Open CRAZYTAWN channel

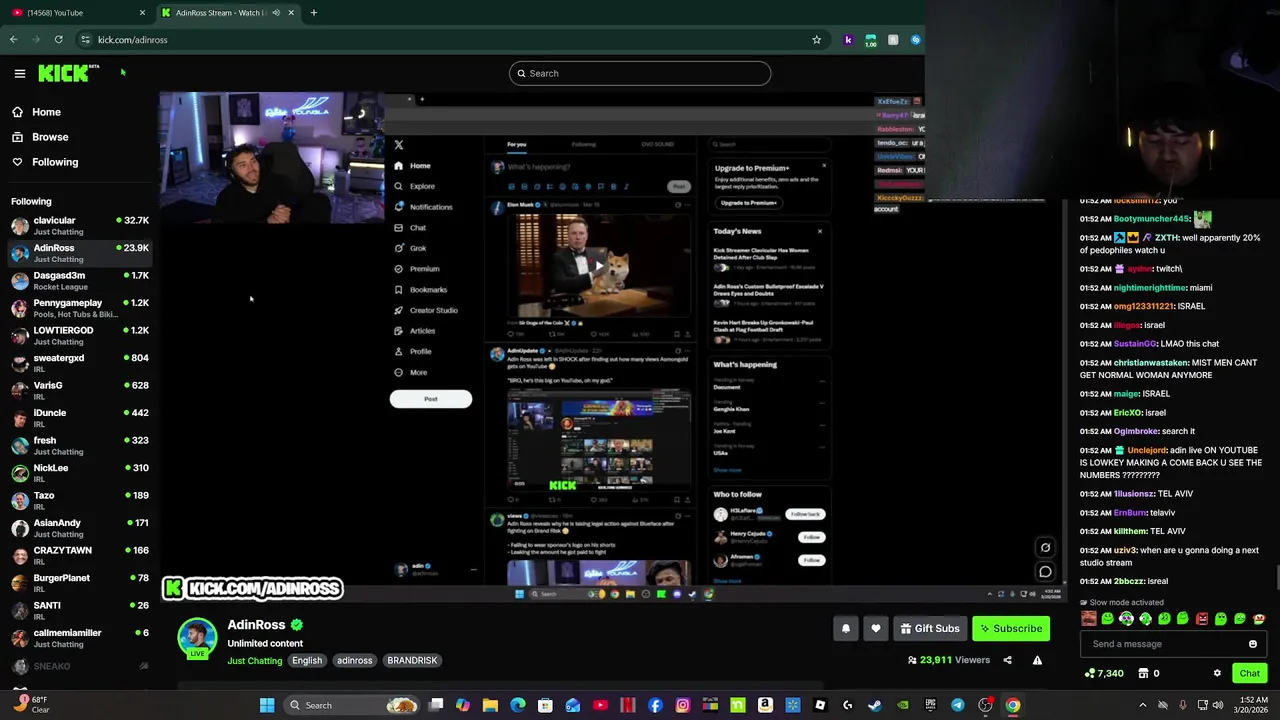pyautogui.click(x=80, y=556)
